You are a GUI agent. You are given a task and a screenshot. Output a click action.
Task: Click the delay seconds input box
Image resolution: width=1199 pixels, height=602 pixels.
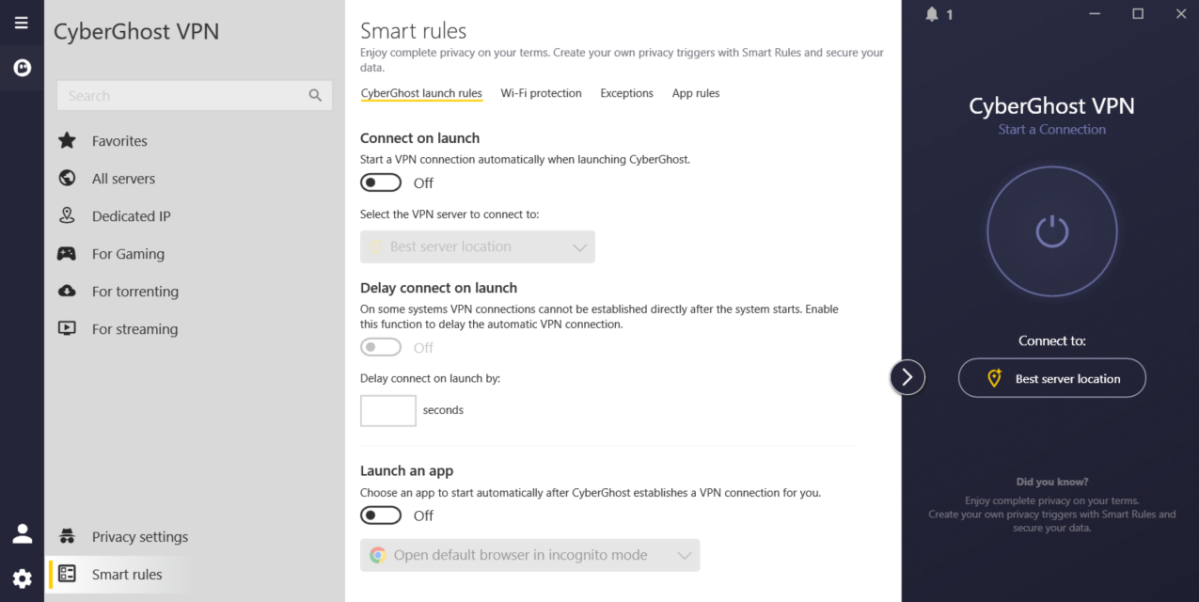coord(388,410)
